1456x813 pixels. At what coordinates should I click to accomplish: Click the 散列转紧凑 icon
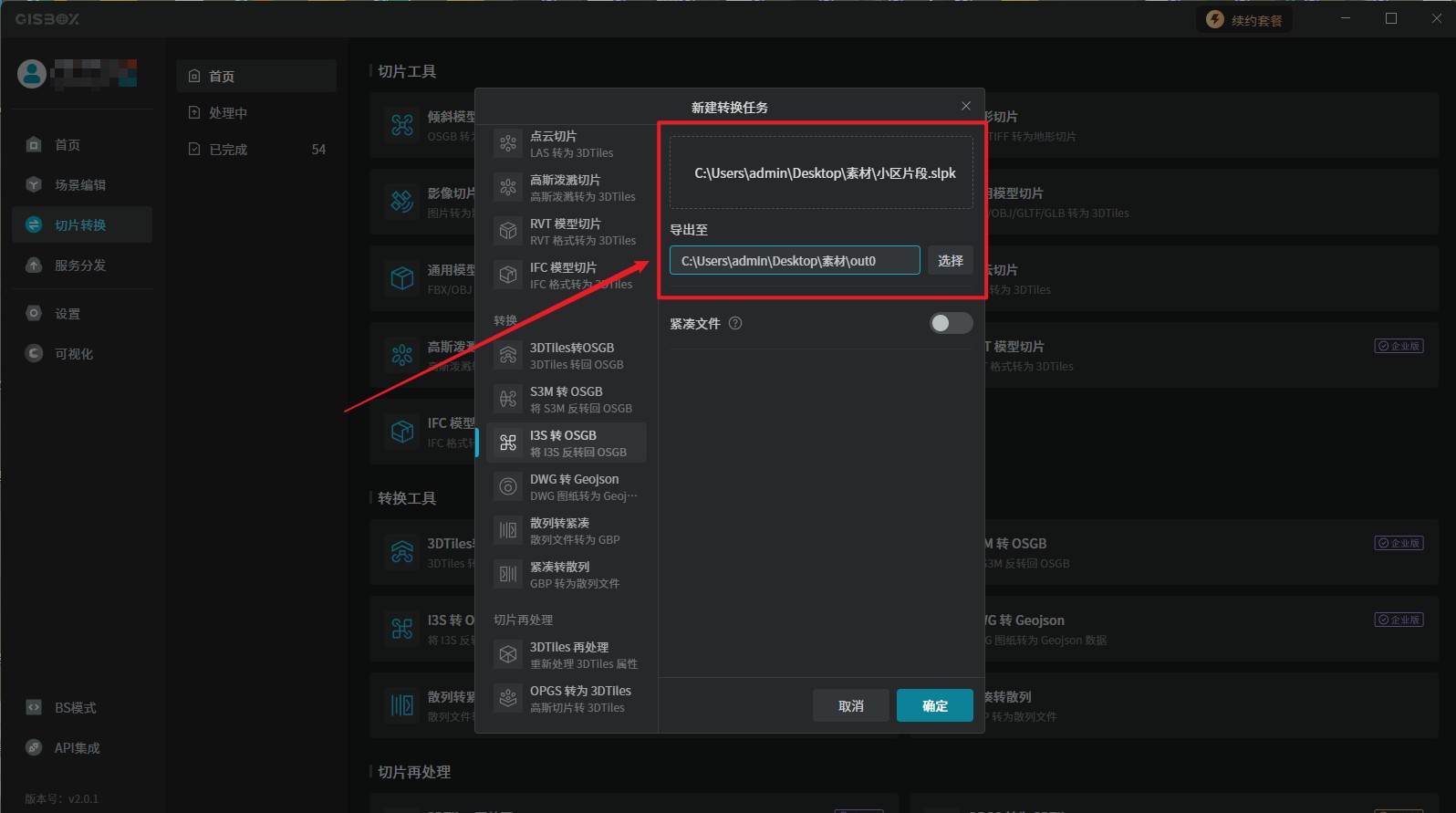508,530
